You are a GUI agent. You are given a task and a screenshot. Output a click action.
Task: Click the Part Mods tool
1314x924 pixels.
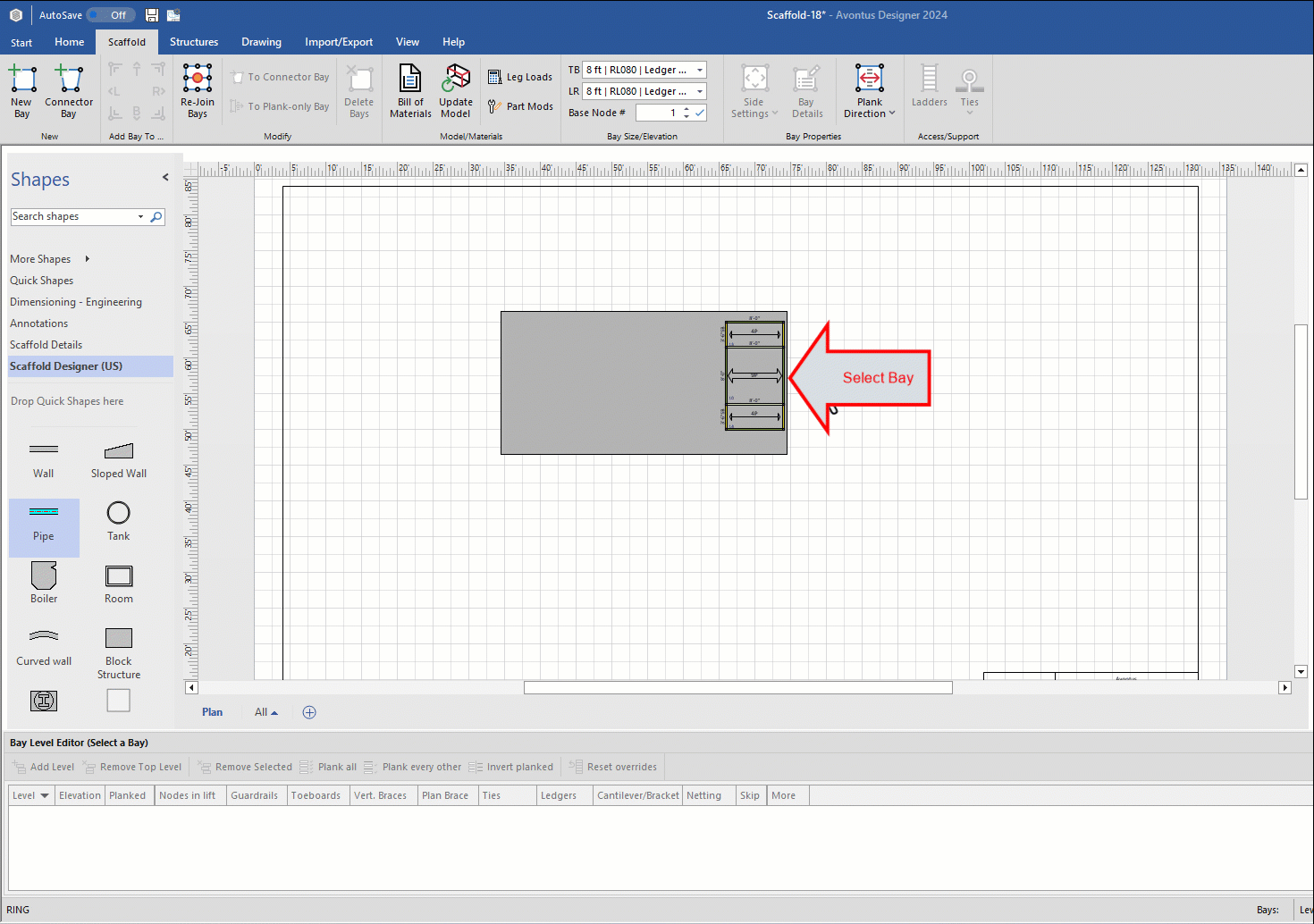click(520, 106)
